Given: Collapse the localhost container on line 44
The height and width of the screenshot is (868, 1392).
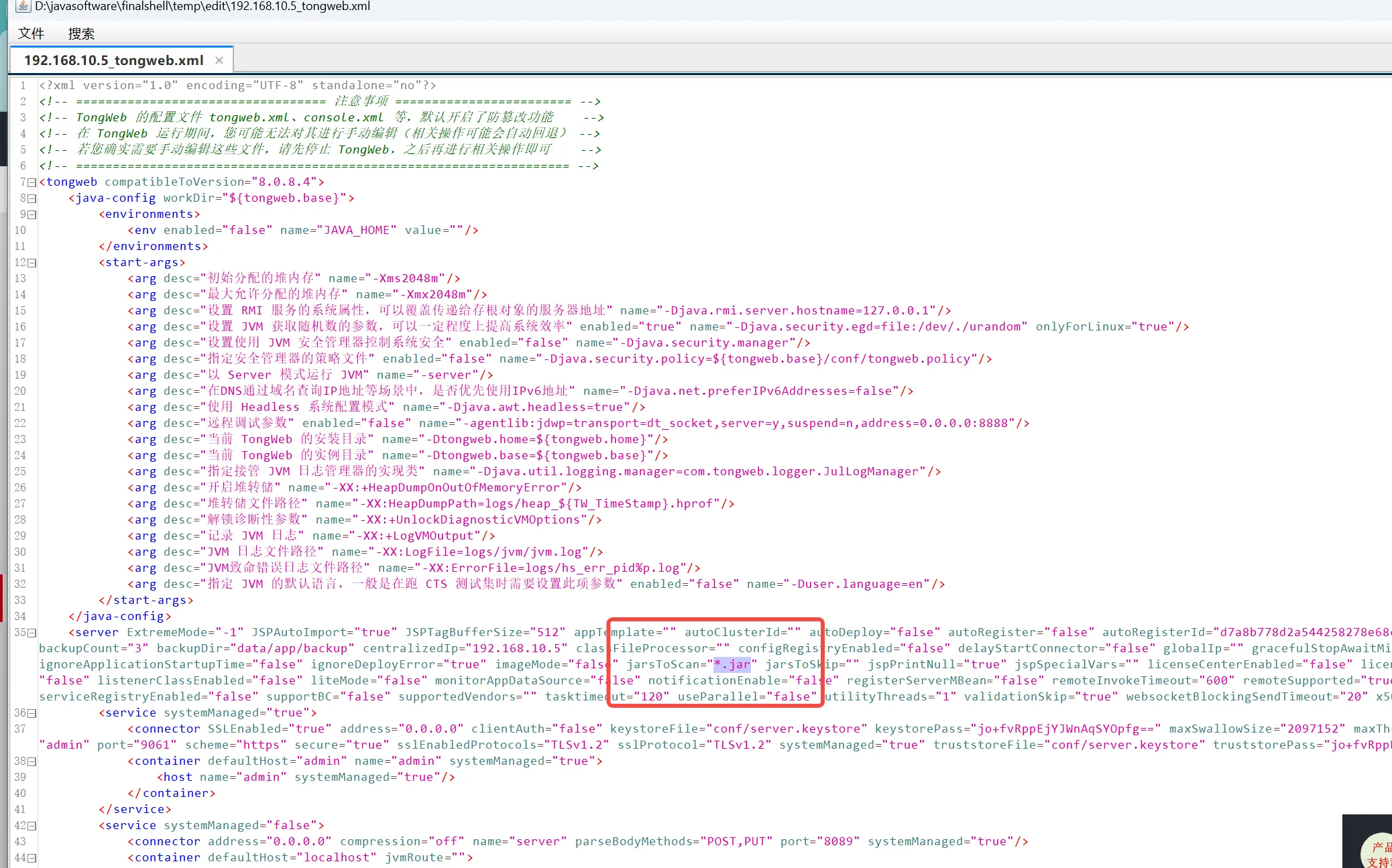Looking at the screenshot, I should pos(32,858).
